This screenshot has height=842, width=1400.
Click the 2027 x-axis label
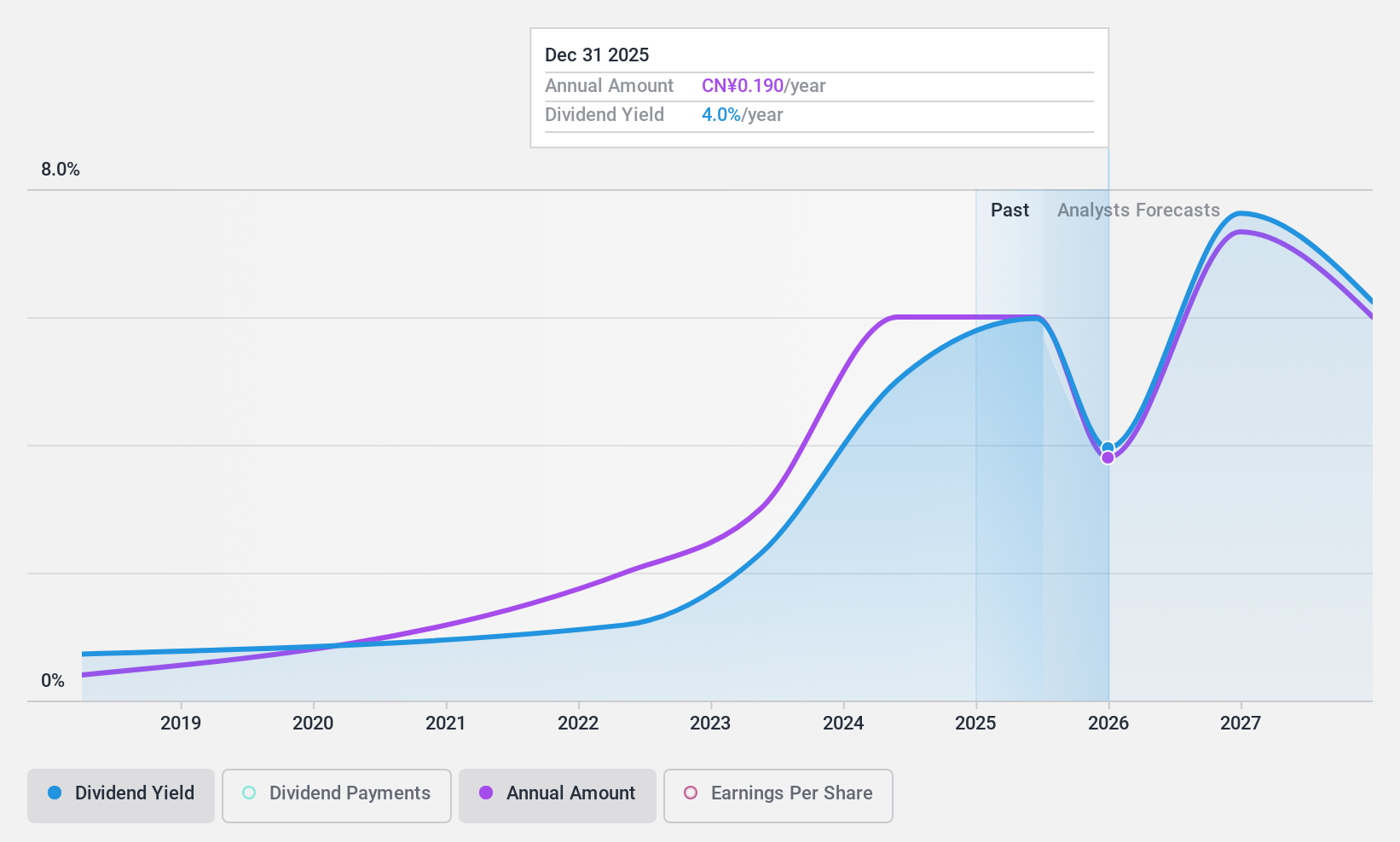coord(1241,724)
